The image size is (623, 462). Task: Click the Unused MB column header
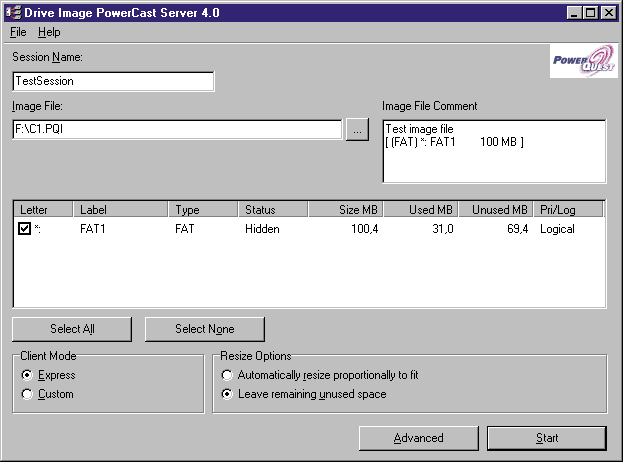496,209
